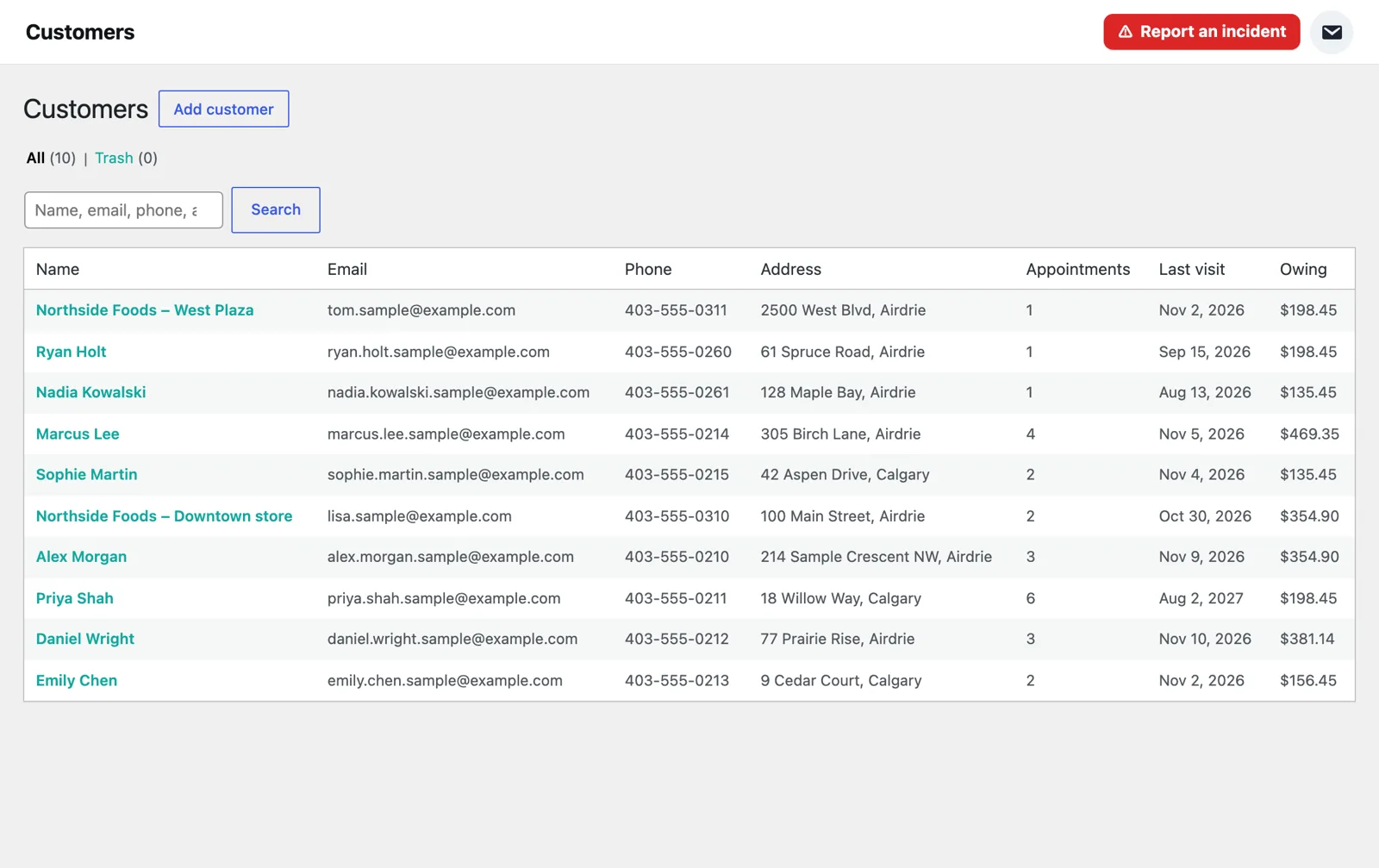1379x868 pixels.
Task: Open Alex Morgan customer record
Action: [x=81, y=557]
